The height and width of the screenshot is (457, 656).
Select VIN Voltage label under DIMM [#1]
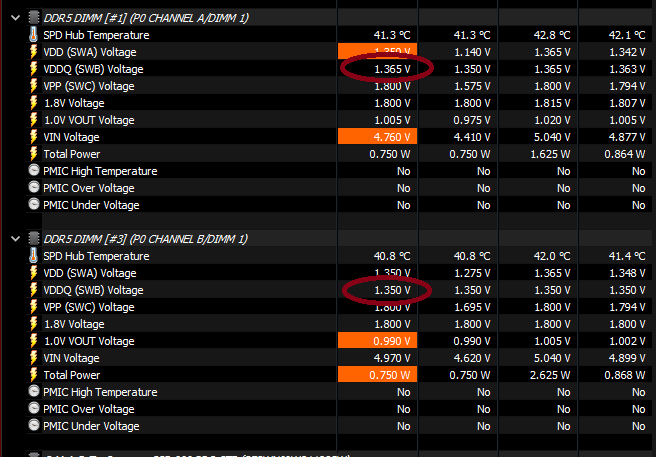(x=71, y=137)
